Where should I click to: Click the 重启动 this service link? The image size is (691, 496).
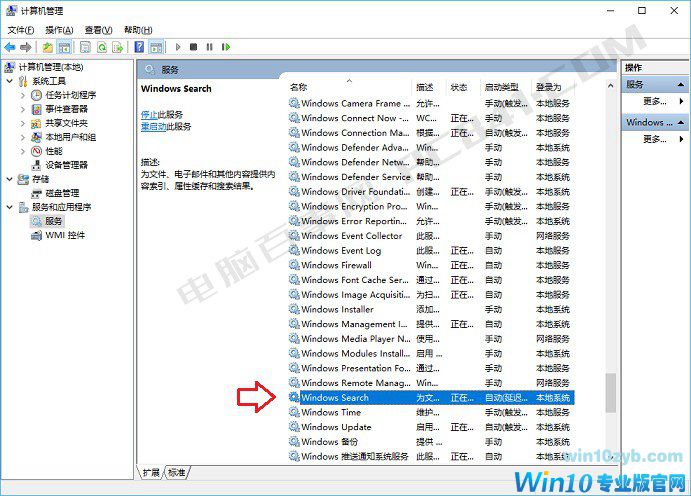coord(153,126)
